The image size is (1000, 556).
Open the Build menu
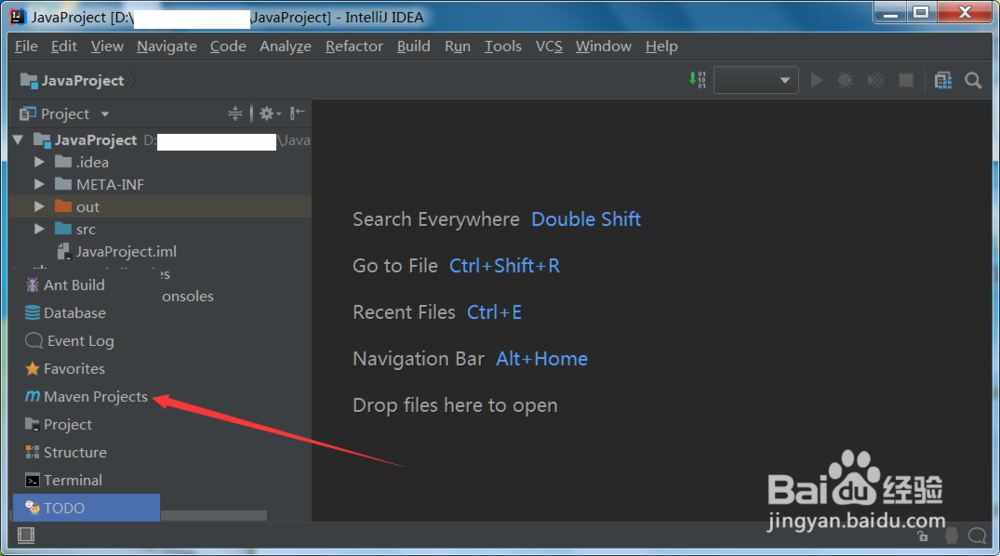pos(413,47)
